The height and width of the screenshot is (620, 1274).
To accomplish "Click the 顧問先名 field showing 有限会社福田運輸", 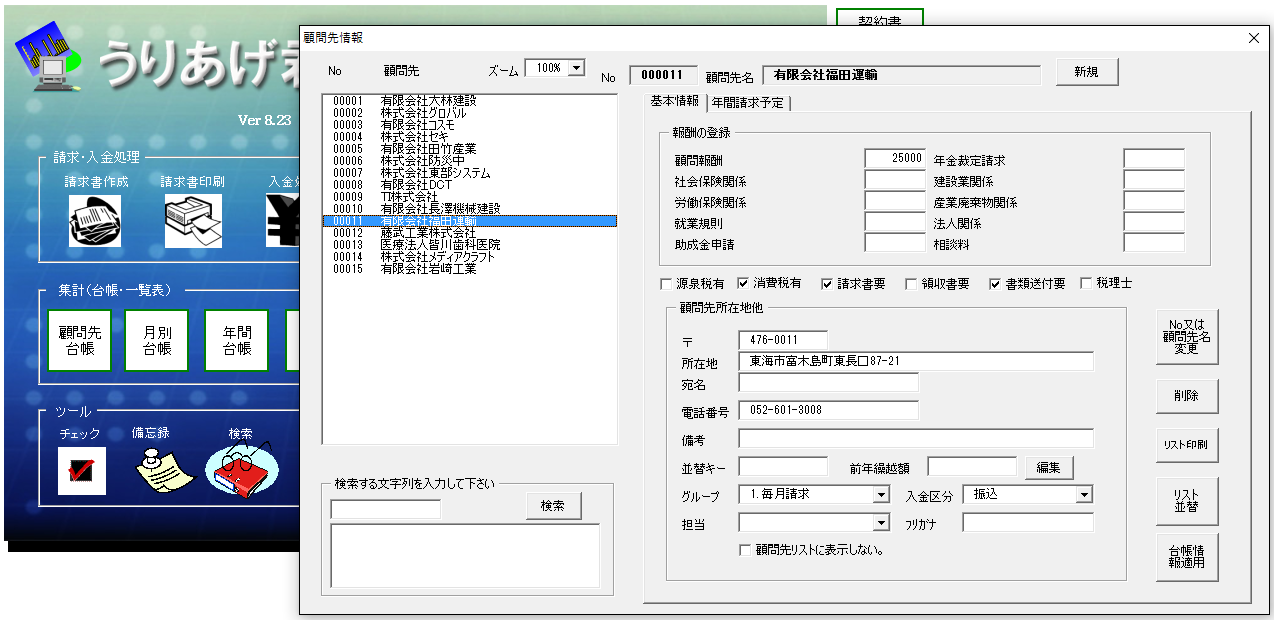I will coord(902,75).
